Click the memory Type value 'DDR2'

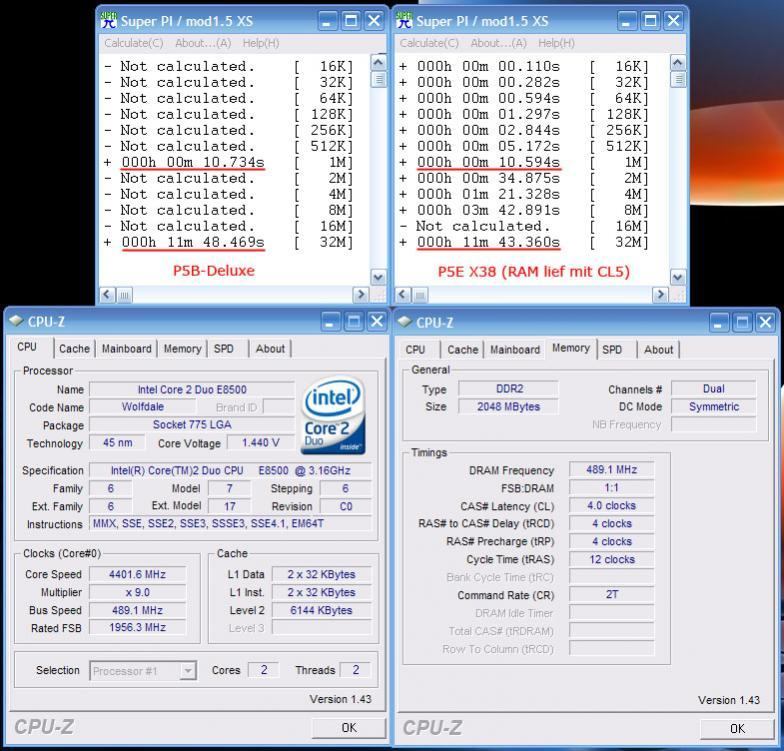pyautogui.click(x=509, y=388)
